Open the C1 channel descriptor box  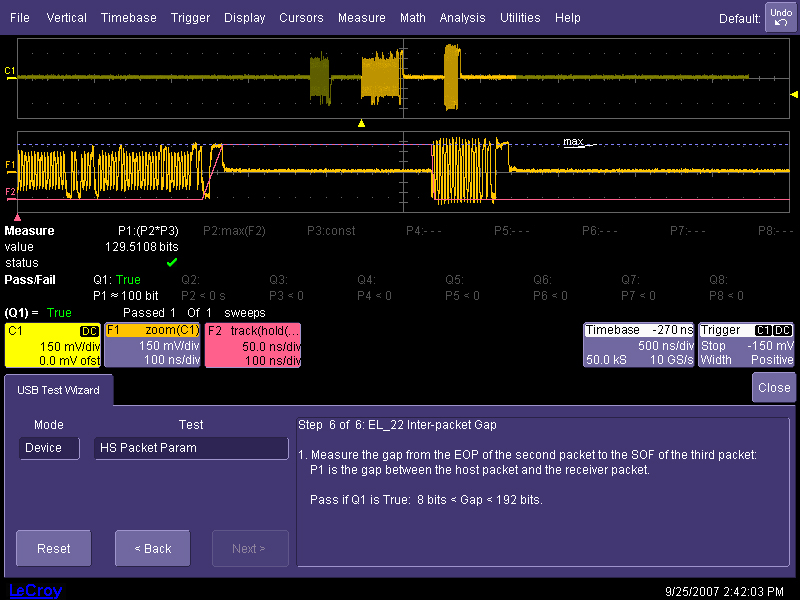coord(52,345)
